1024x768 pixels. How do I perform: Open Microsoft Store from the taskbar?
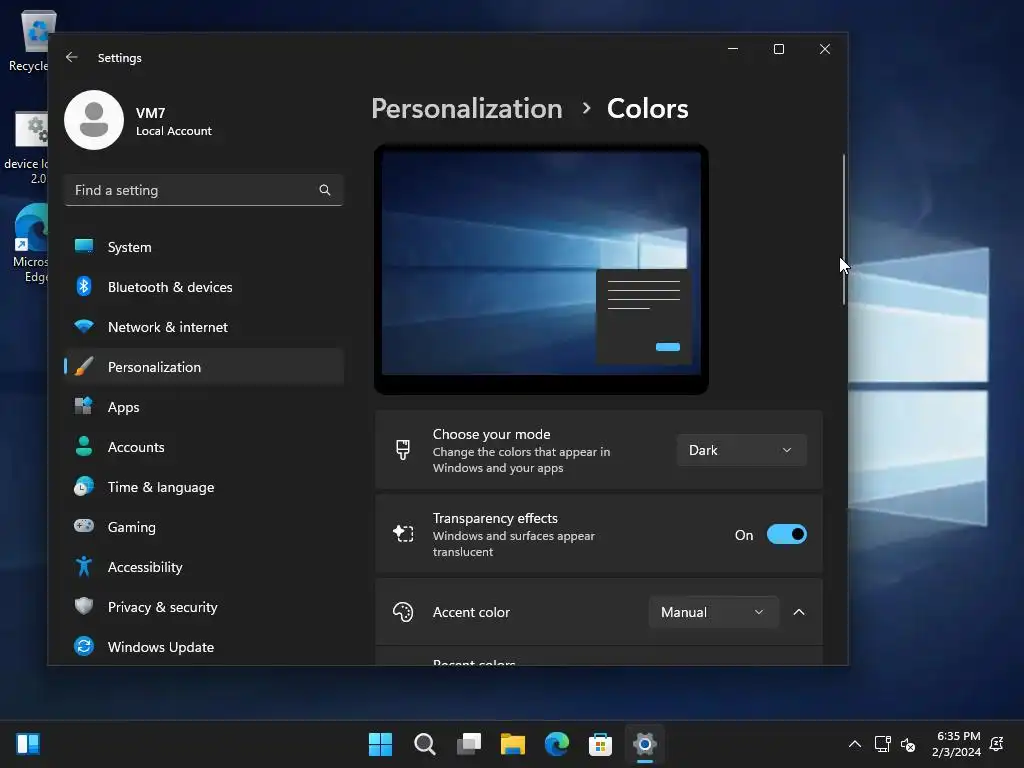pos(600,744)
